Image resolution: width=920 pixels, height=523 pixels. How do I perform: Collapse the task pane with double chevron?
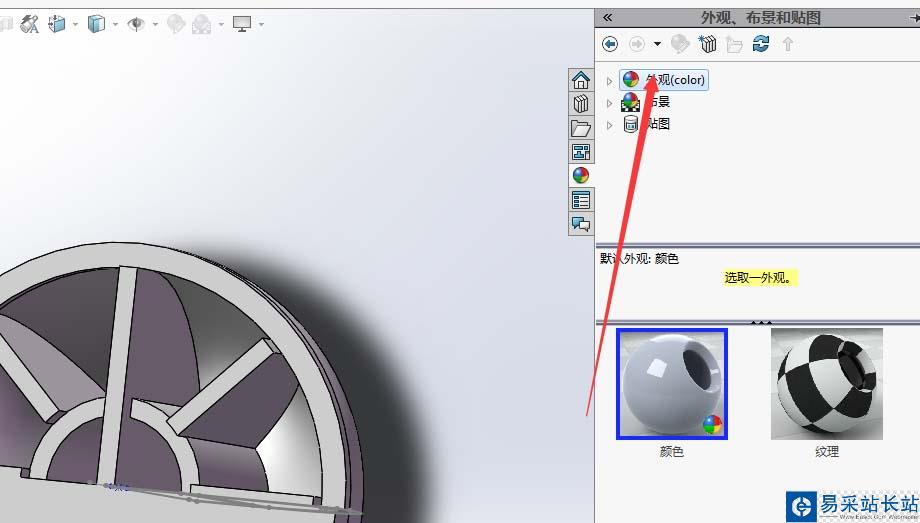coord(608,18)
